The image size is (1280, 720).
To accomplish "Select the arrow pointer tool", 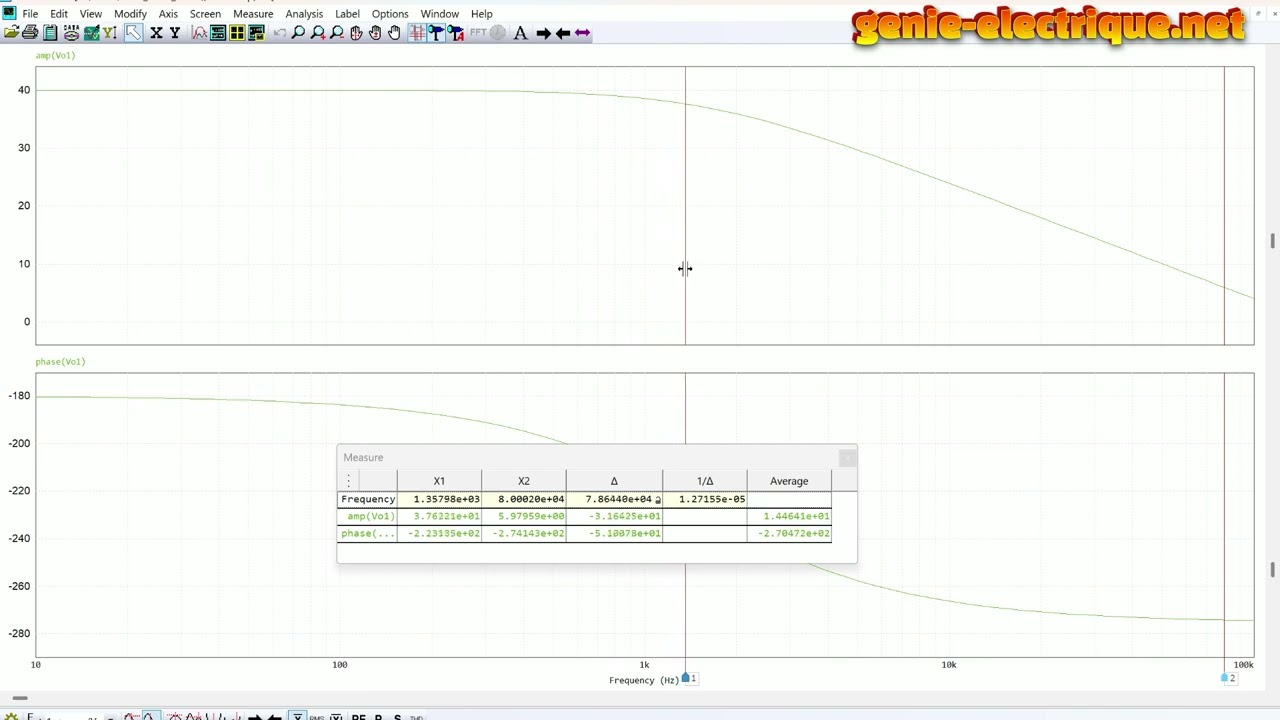I will pos(134,33).
